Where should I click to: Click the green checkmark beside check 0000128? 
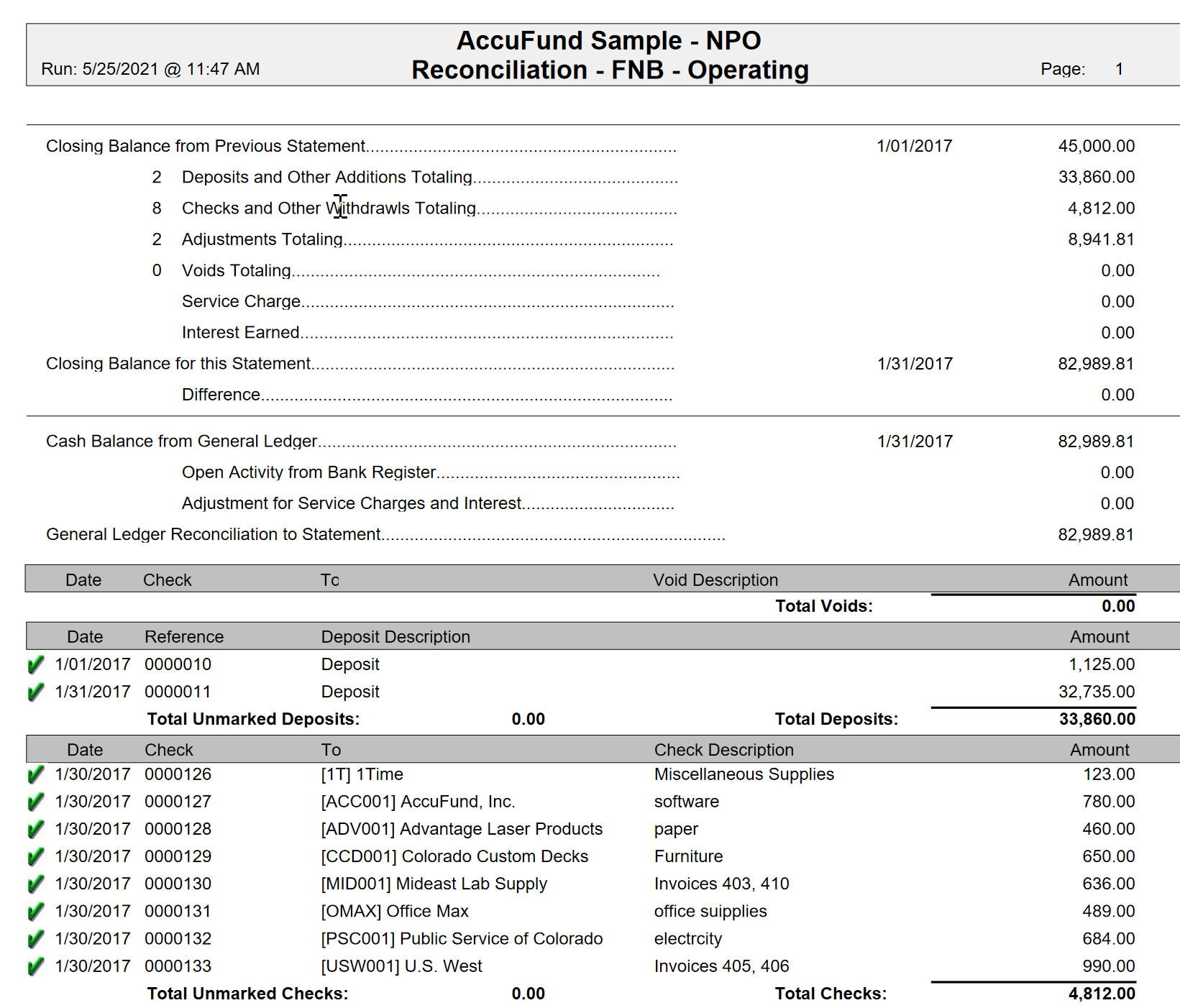(x=35, y=830)
